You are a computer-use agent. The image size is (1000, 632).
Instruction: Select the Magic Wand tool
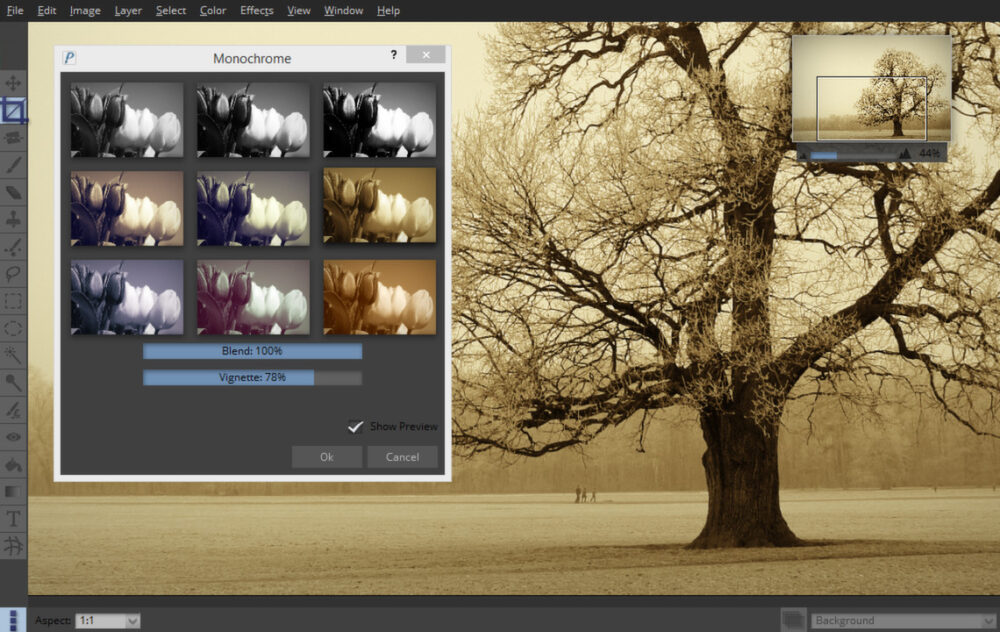14,356
